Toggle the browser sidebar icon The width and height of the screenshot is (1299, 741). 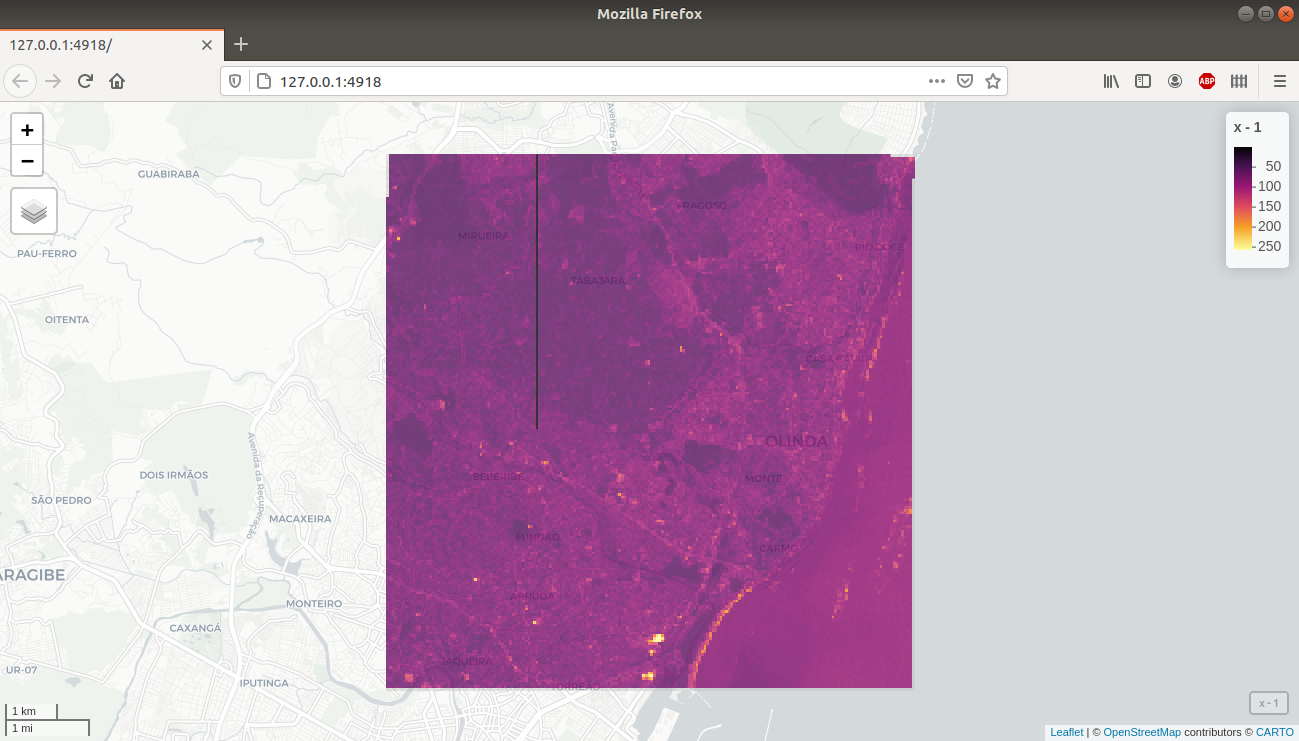[x=1142, y=81]
